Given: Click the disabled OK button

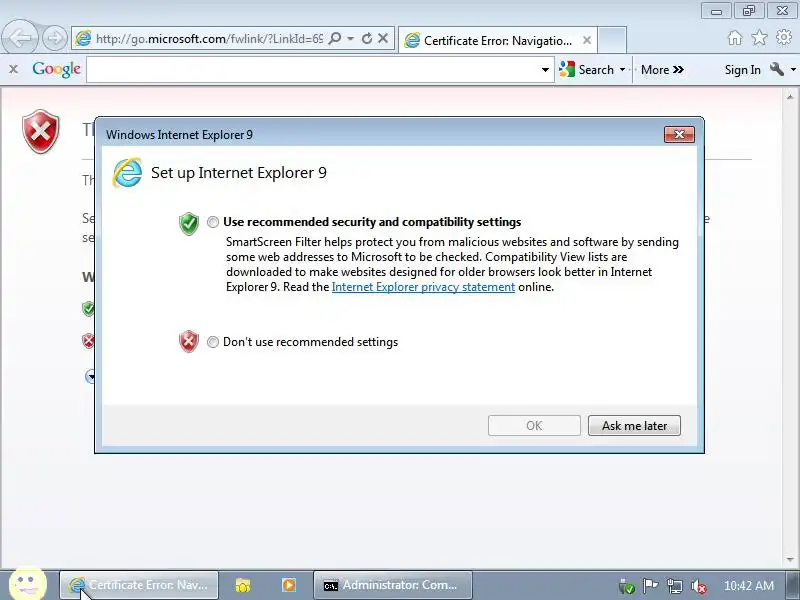Looking at the screenshot, I should click(x=534, y=426).
